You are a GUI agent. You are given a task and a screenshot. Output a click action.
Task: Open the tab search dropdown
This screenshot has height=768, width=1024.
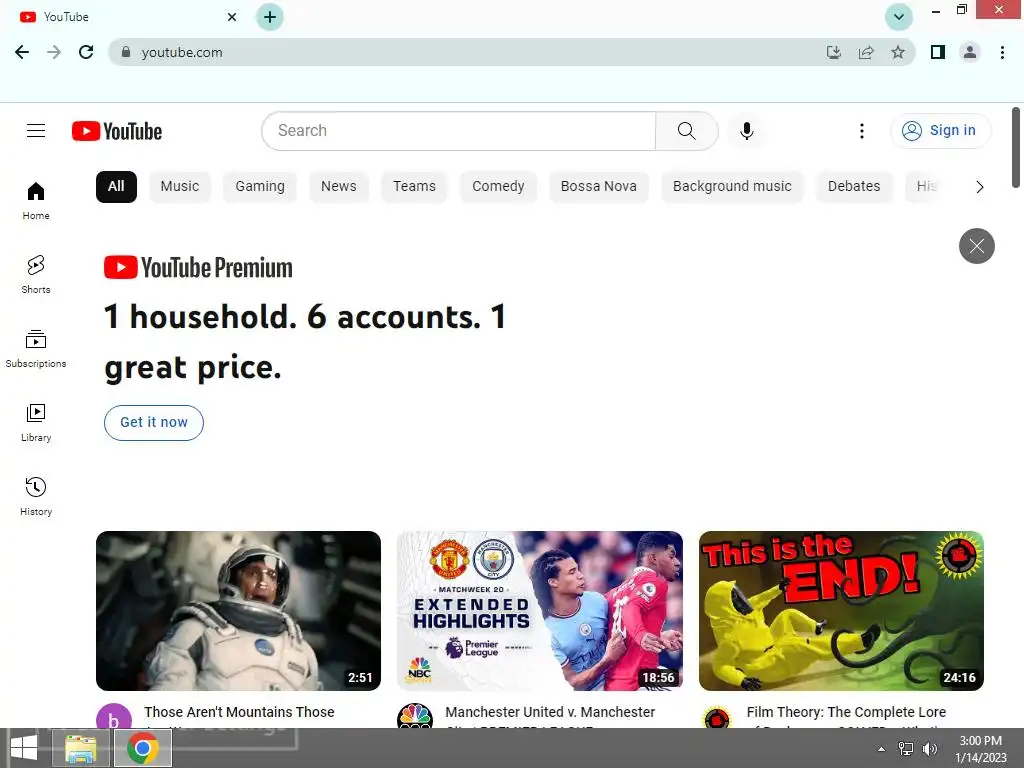899,17
